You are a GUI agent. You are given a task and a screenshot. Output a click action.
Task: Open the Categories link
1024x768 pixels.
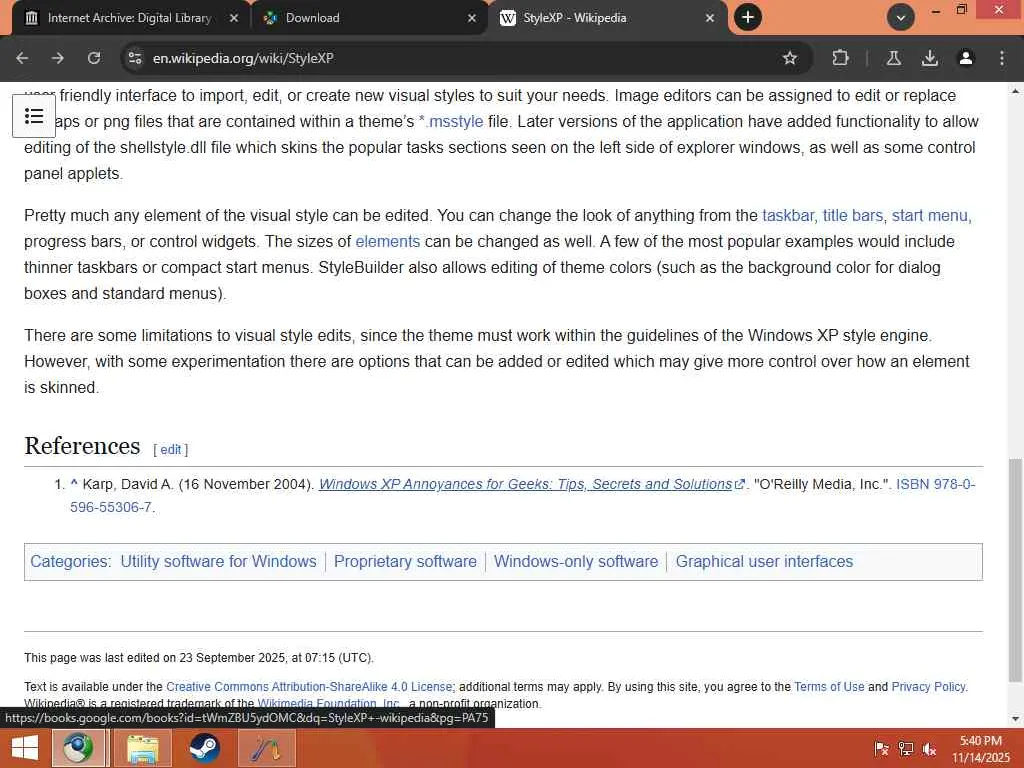69,562
